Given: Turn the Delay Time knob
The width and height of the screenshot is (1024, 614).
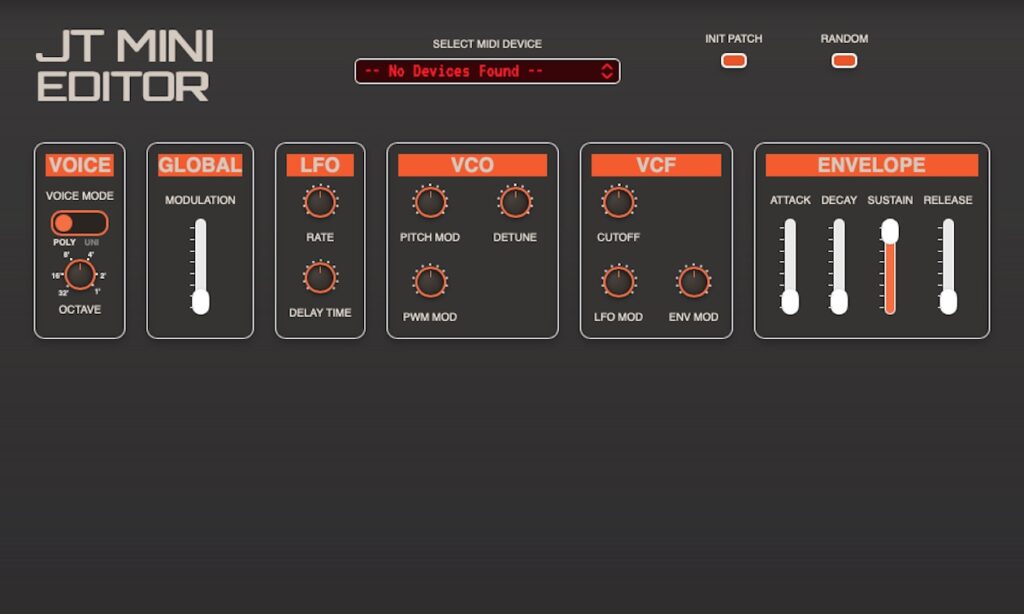Looking at the screenshot, I should pyautogui.click(x=320, y=277).
